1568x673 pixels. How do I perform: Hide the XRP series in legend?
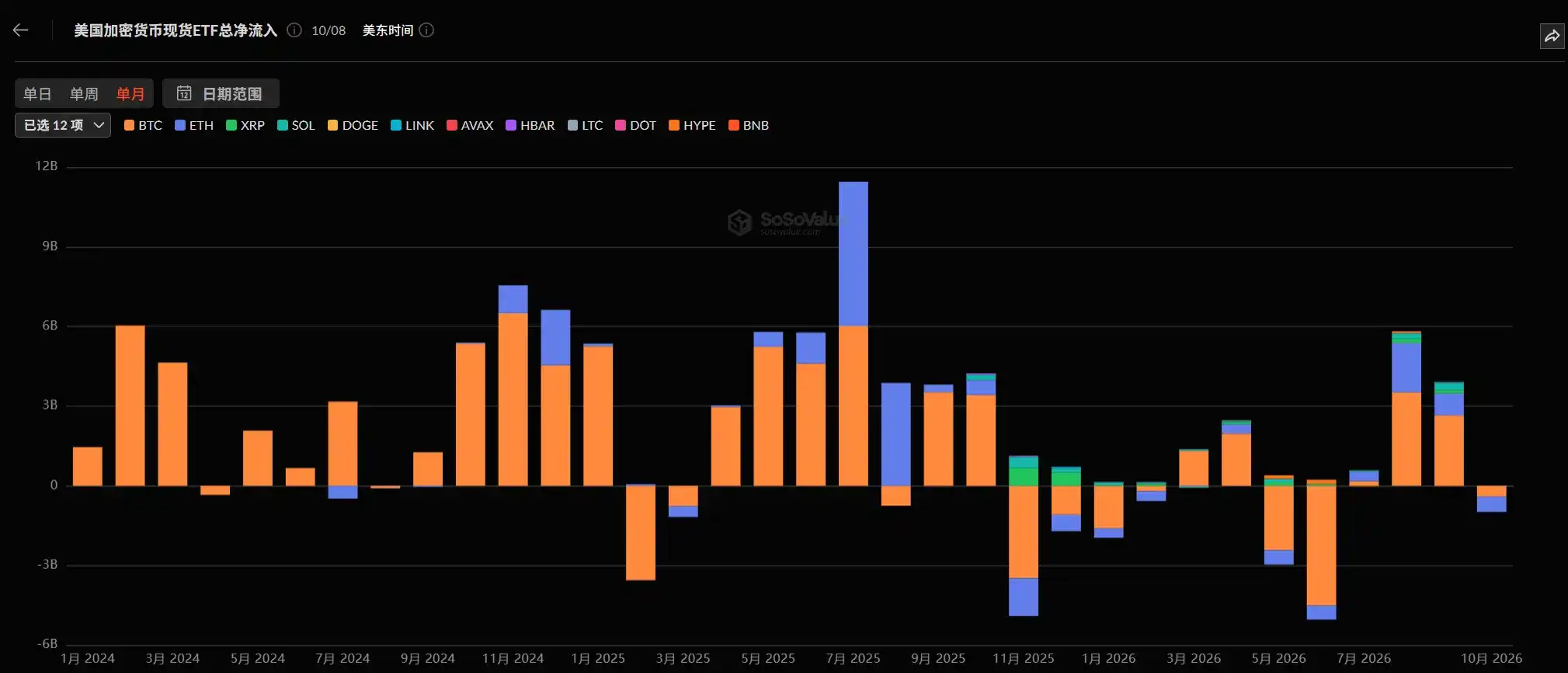[x=245, y=125]
